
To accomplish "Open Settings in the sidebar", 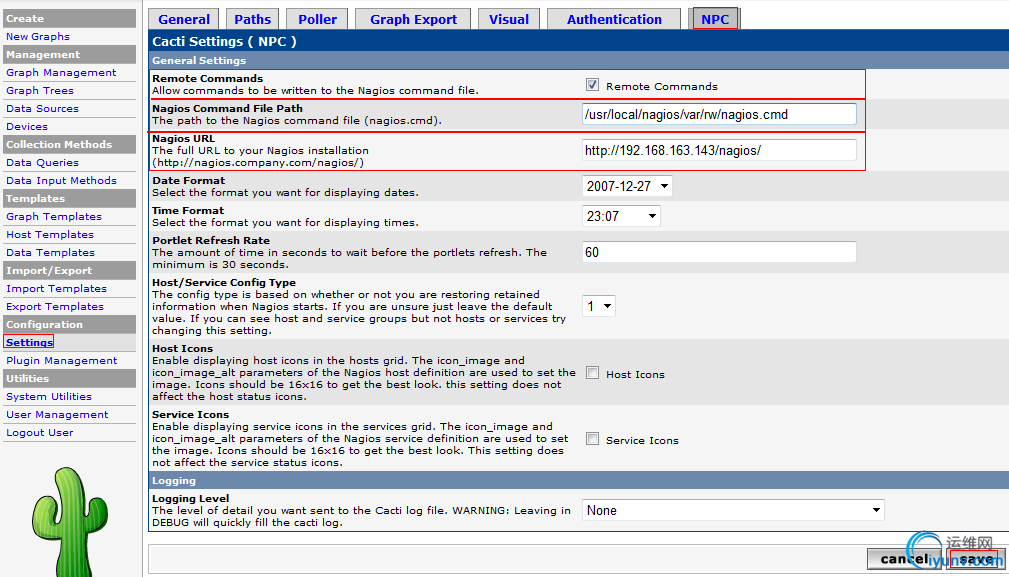I will point(29,342).
